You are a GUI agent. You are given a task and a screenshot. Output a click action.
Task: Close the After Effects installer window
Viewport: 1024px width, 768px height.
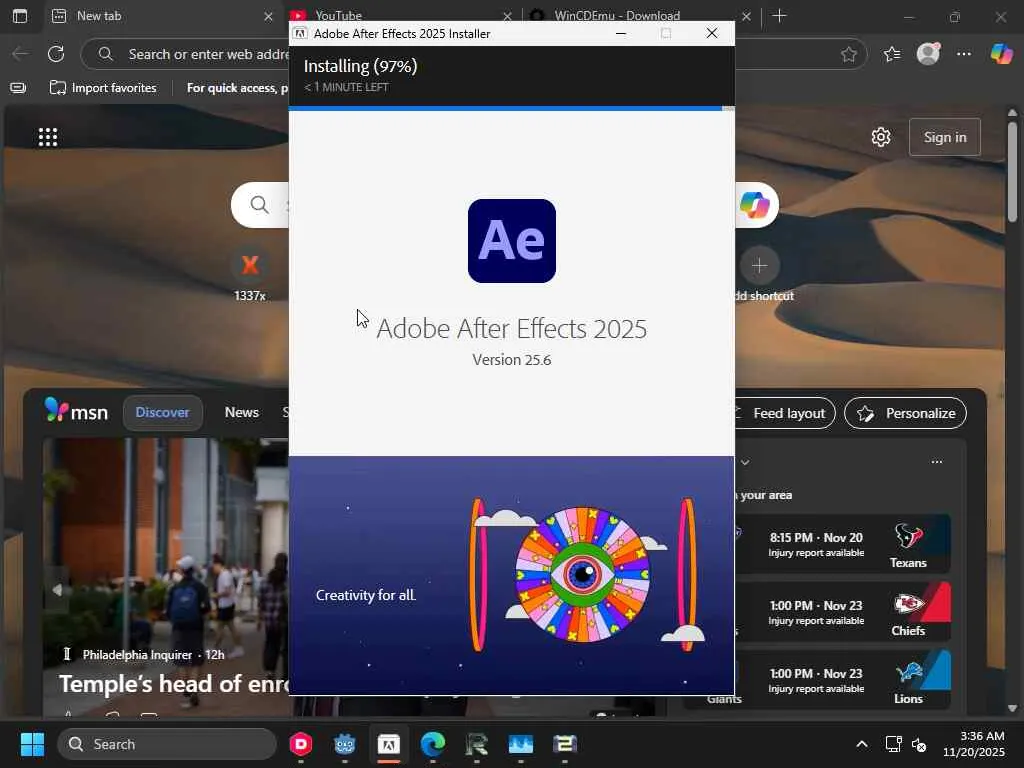coord(712,33)
